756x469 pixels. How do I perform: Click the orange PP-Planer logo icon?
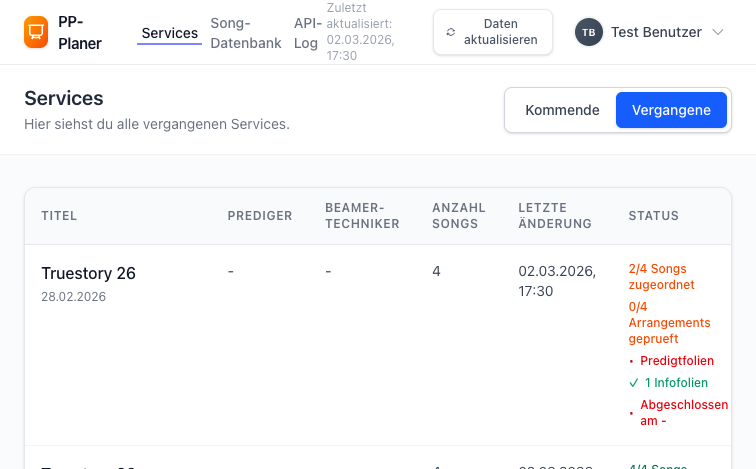[36, 32]
